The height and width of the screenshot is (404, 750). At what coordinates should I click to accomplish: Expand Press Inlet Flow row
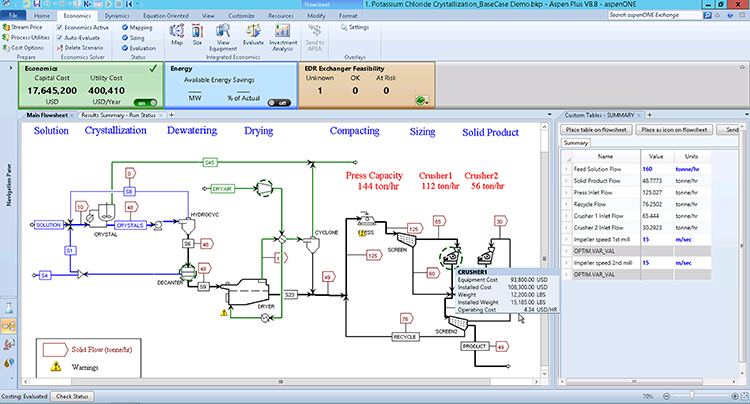[x=566, y=192]
